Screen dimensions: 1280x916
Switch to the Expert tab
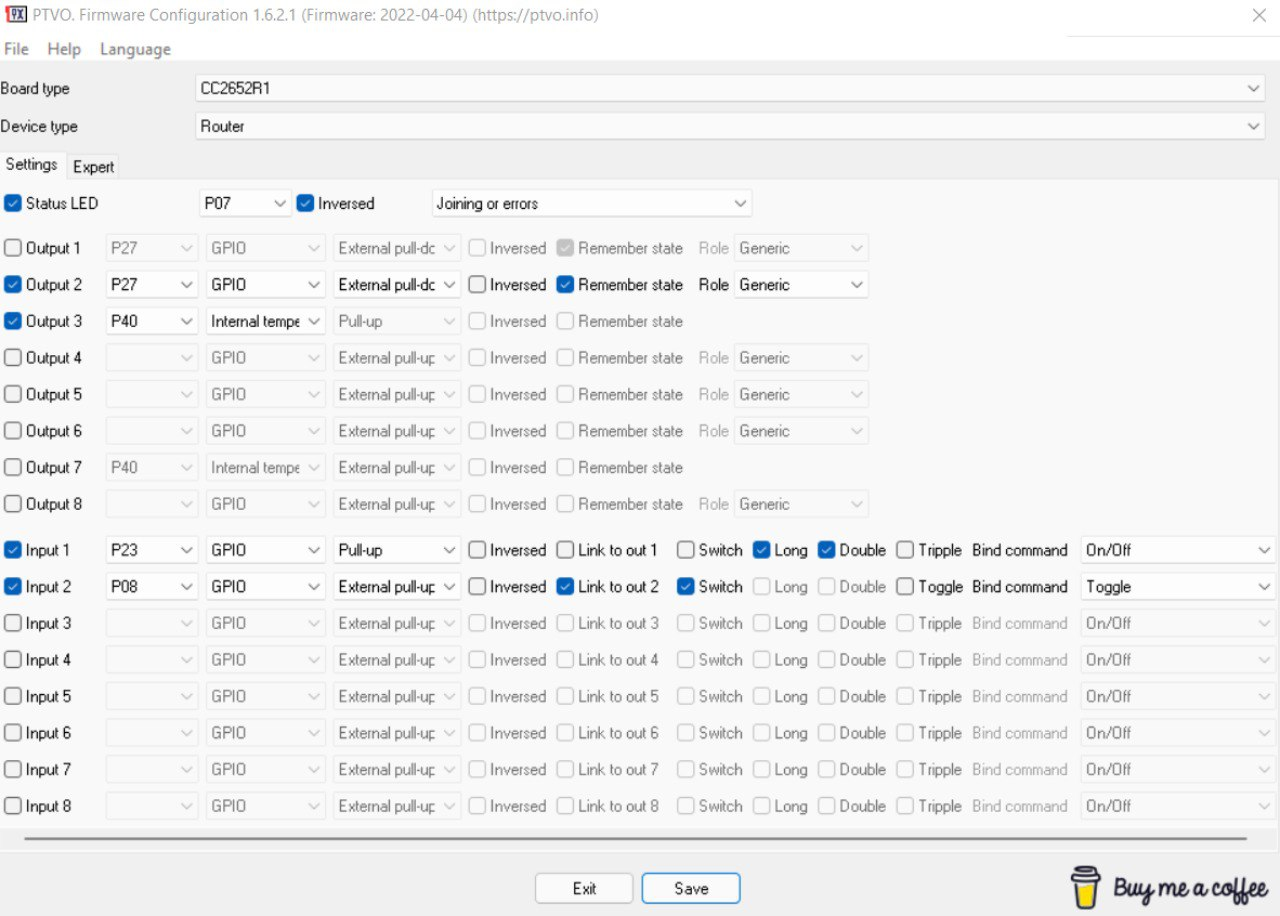coord(92,167)
